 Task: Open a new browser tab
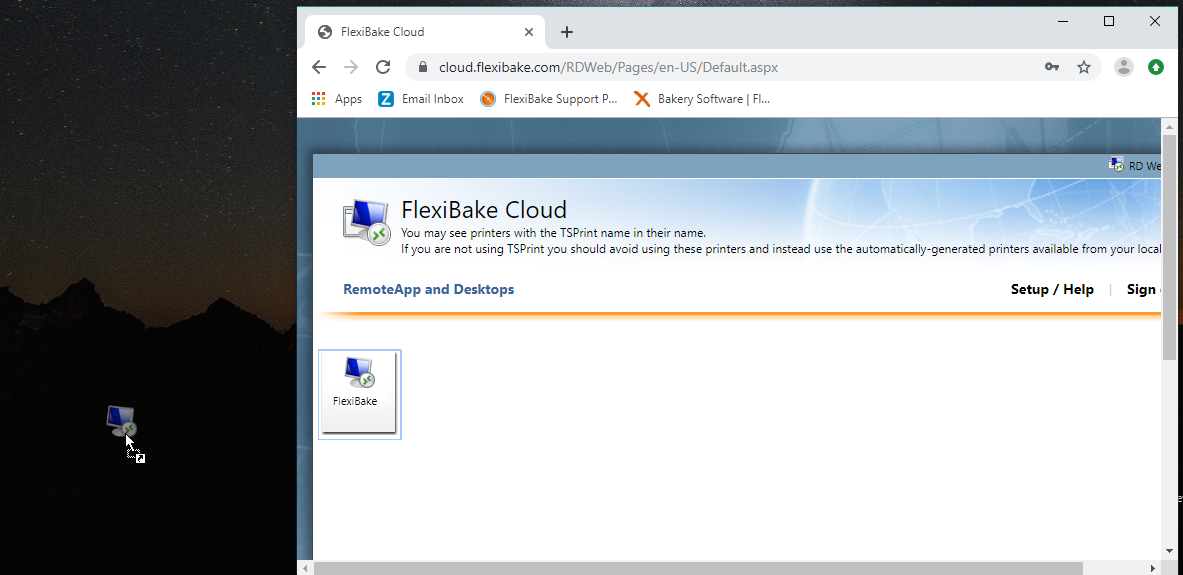click(x=567, y=32)
